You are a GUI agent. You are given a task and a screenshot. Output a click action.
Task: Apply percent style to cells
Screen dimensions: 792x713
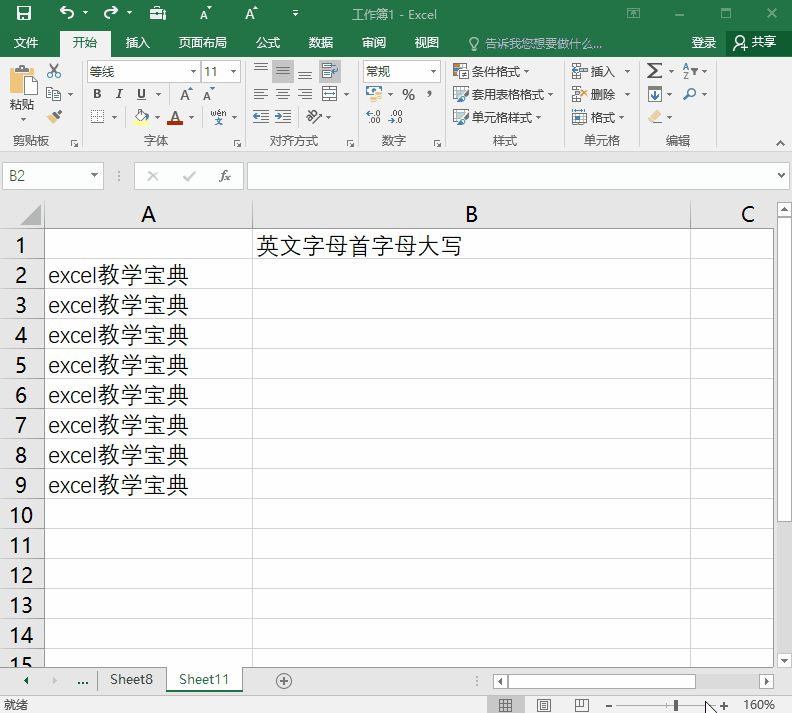(x=408, y=94)
